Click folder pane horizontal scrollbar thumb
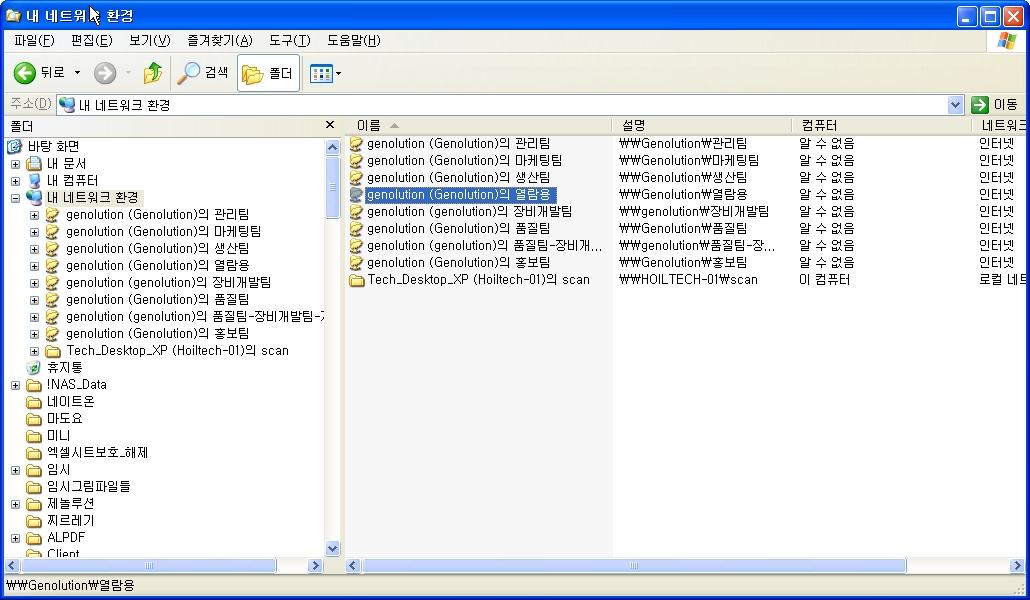 (x=148, y=565)
